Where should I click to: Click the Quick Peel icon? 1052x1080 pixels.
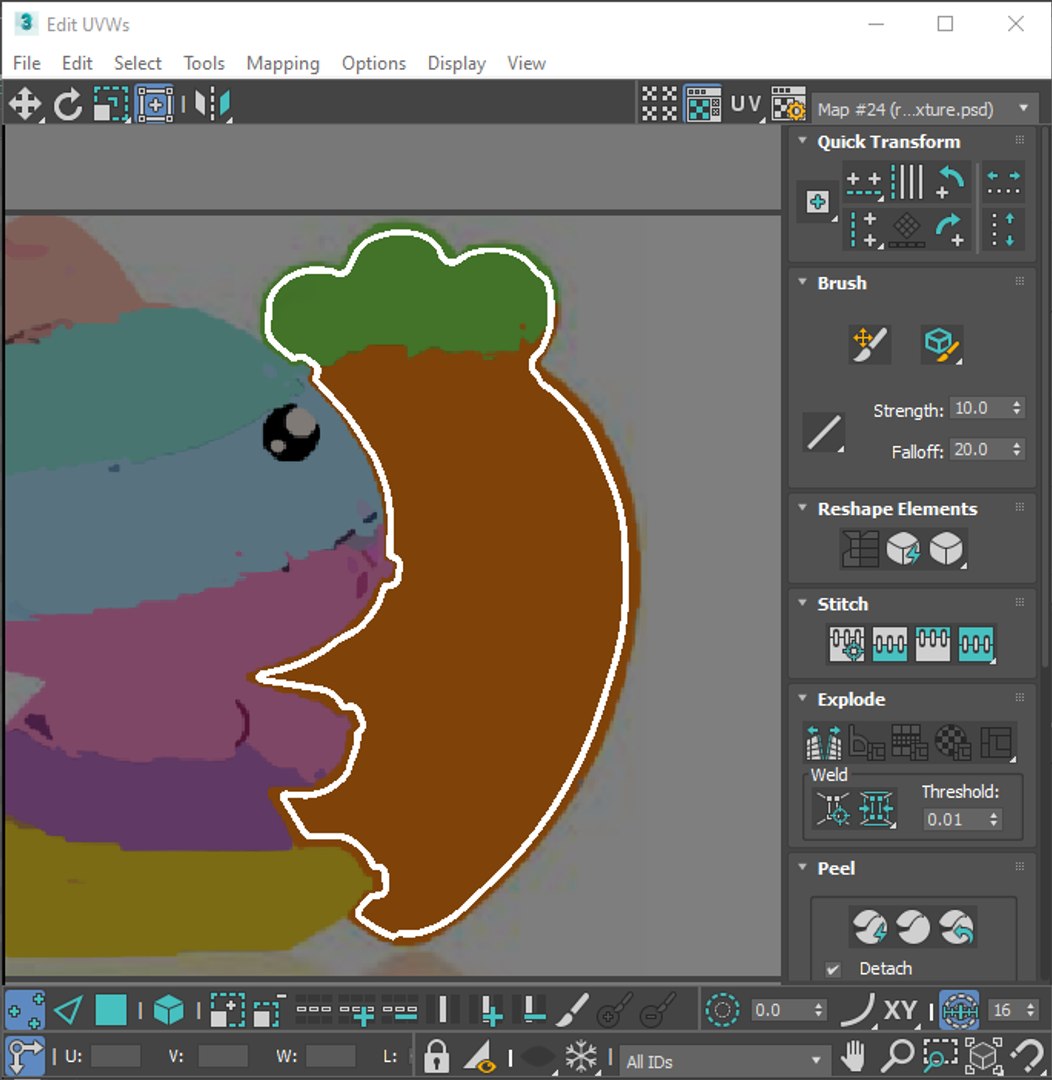(869, 927)
